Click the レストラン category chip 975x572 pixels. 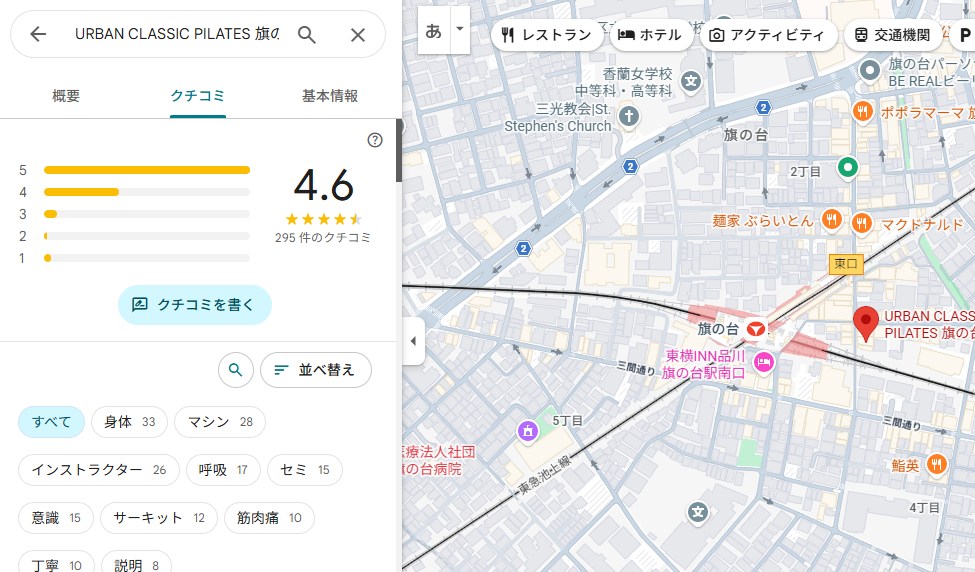[547, 35]
